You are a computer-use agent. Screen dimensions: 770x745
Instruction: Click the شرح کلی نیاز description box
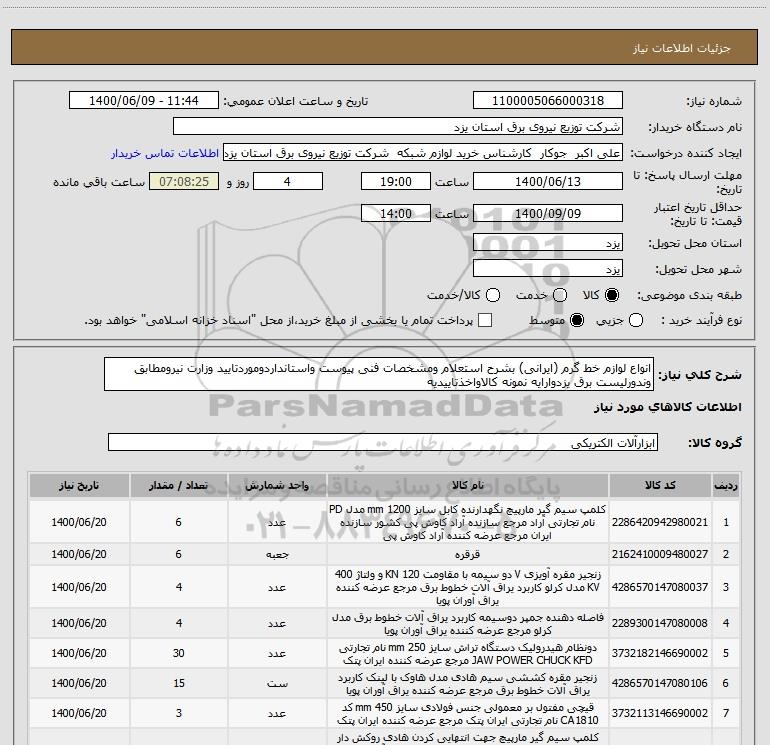pos(379,375)
